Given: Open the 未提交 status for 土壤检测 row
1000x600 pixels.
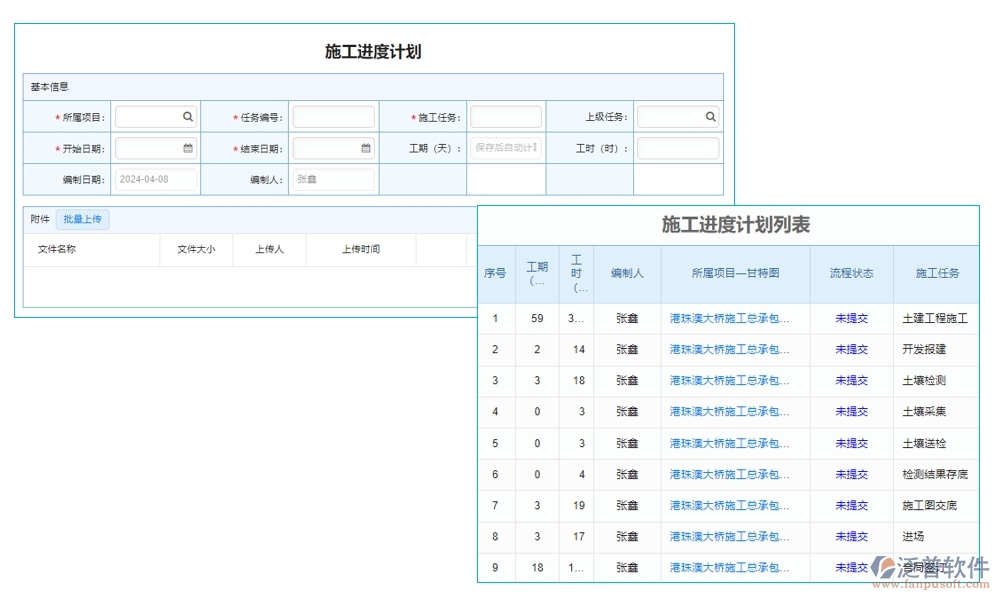Looking at the screenshot, I should coord(851,380).
